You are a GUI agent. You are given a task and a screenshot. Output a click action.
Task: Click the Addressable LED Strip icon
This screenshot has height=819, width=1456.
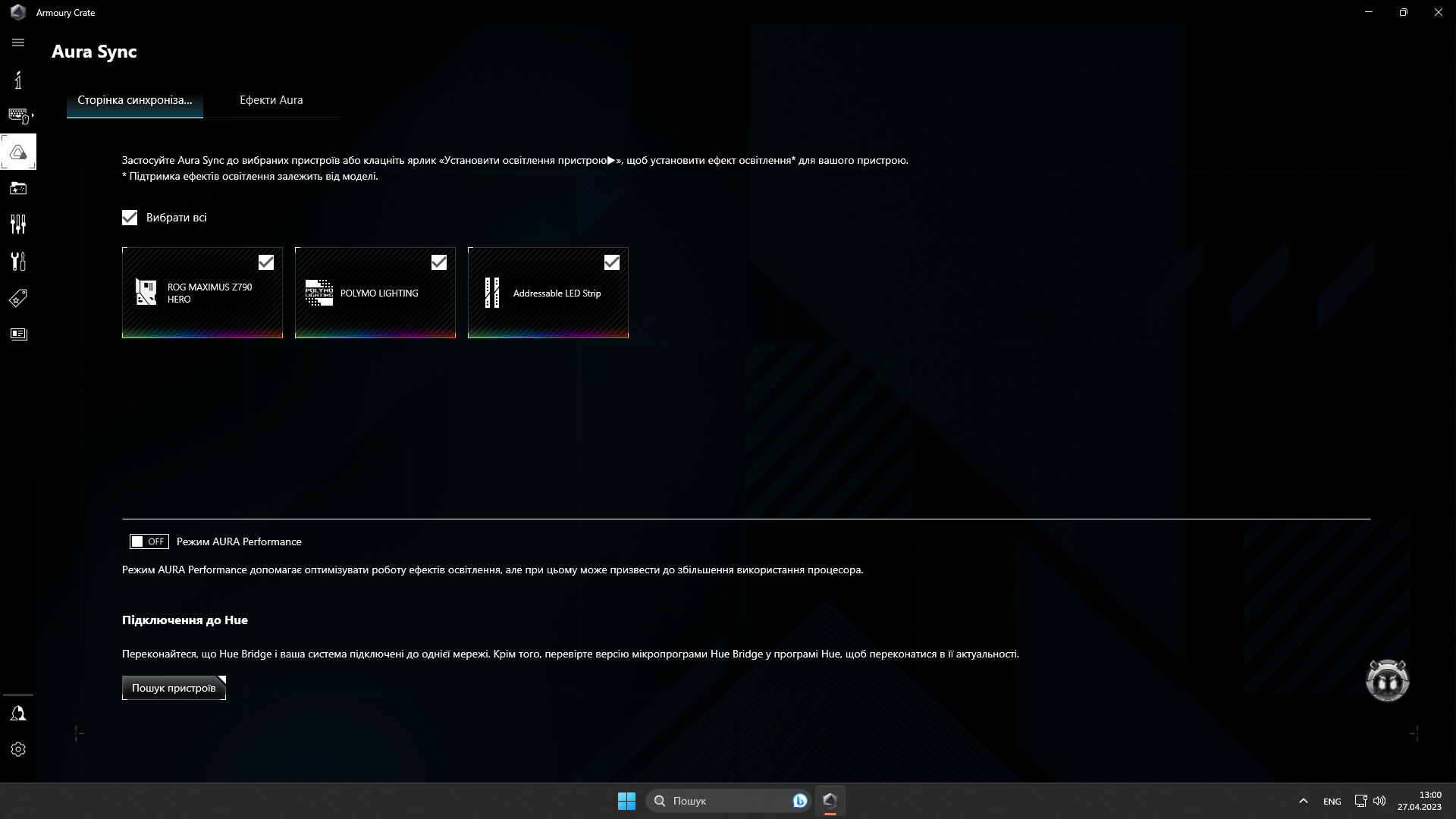click(492, 293)
